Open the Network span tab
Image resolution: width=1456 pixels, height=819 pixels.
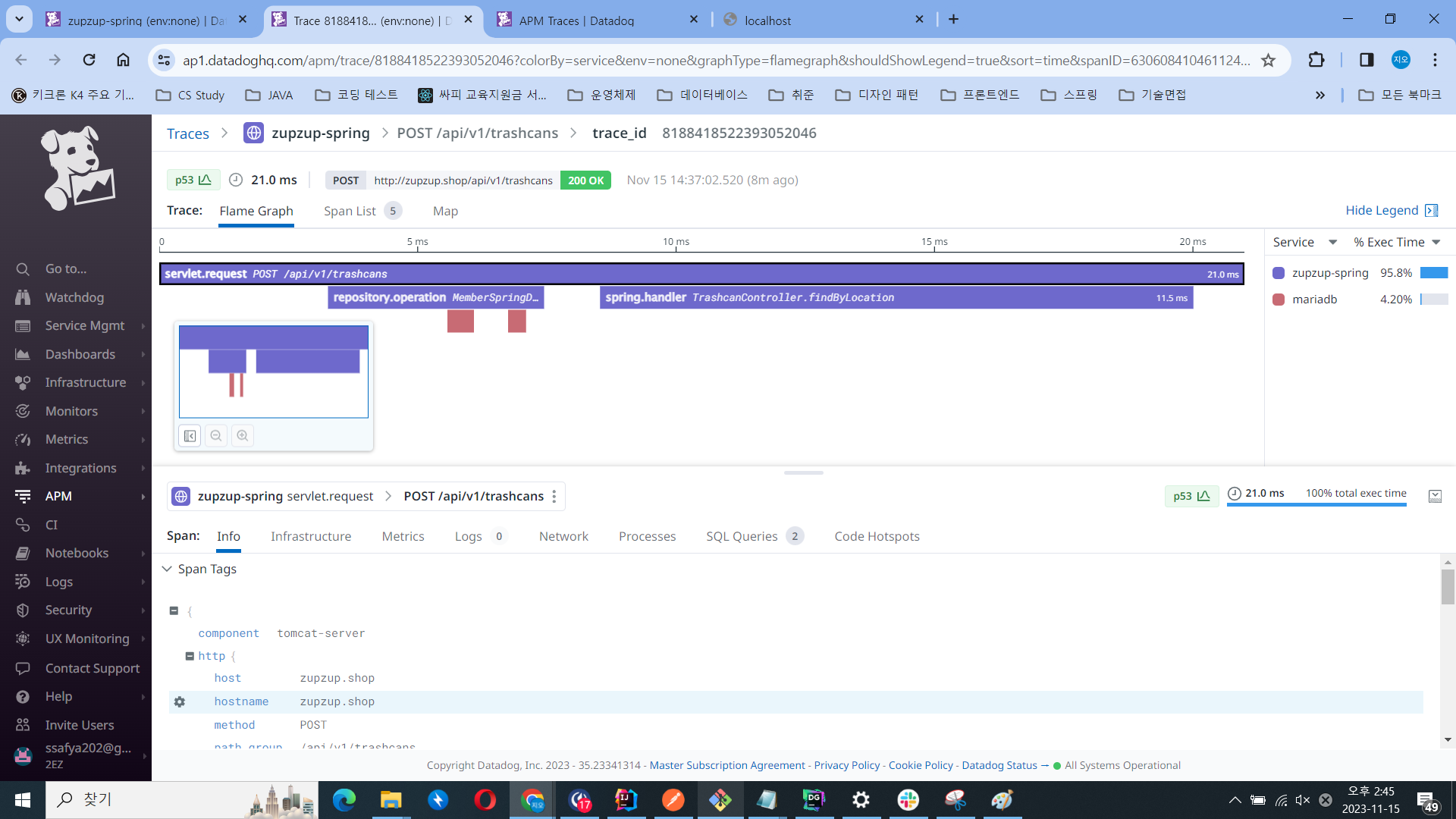[x=563, y=536]
